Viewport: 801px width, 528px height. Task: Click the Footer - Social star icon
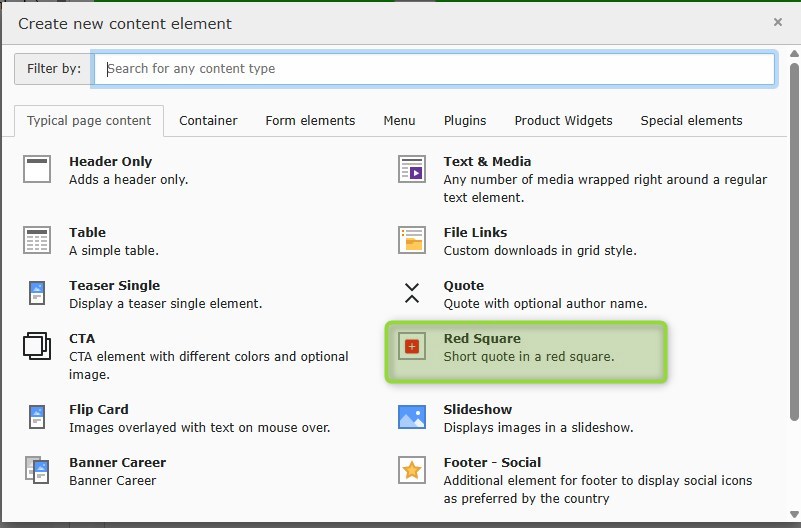(x=412, y=470)
